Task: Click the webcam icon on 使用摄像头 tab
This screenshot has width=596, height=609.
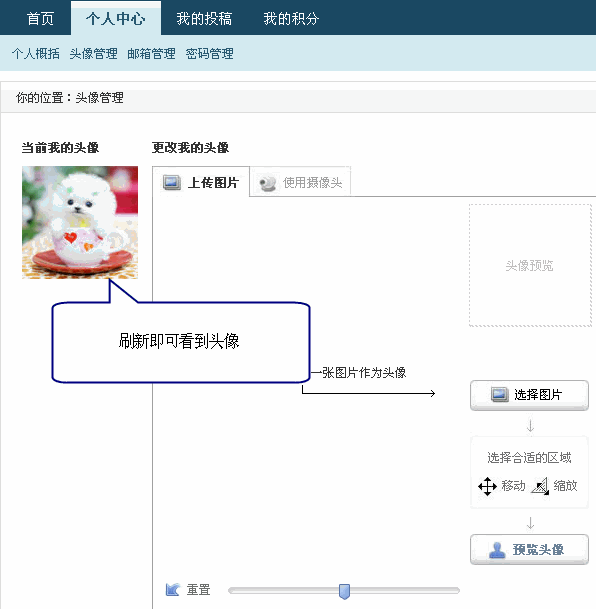Action: 268,183
